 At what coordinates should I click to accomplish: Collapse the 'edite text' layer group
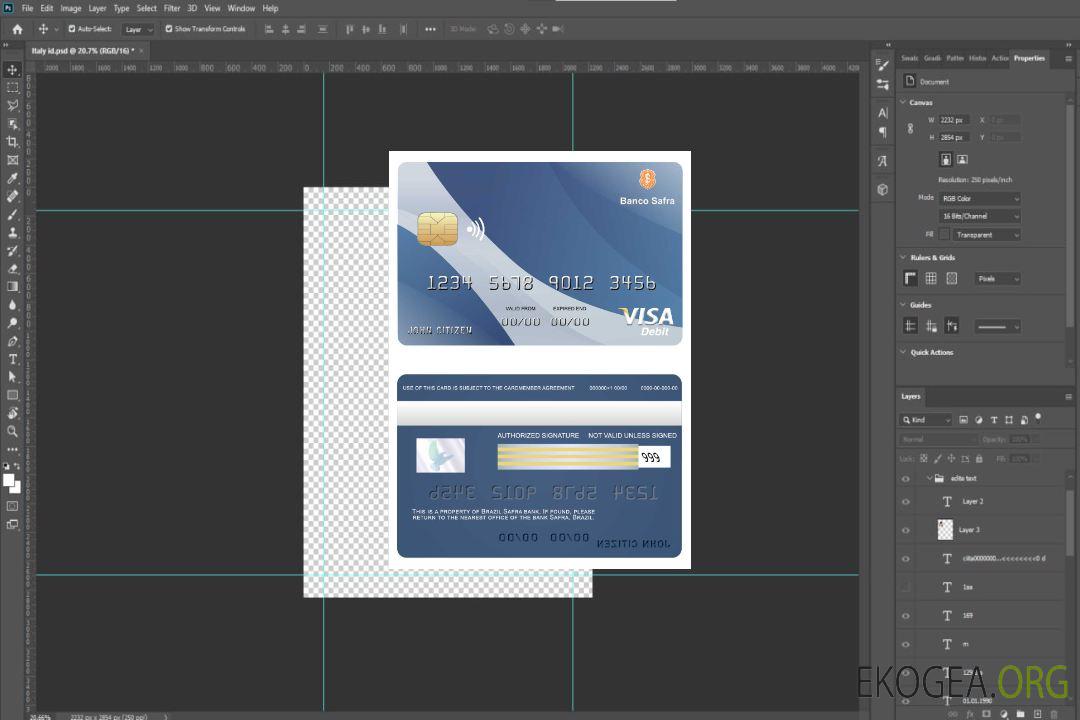click(x=929, y=478)
